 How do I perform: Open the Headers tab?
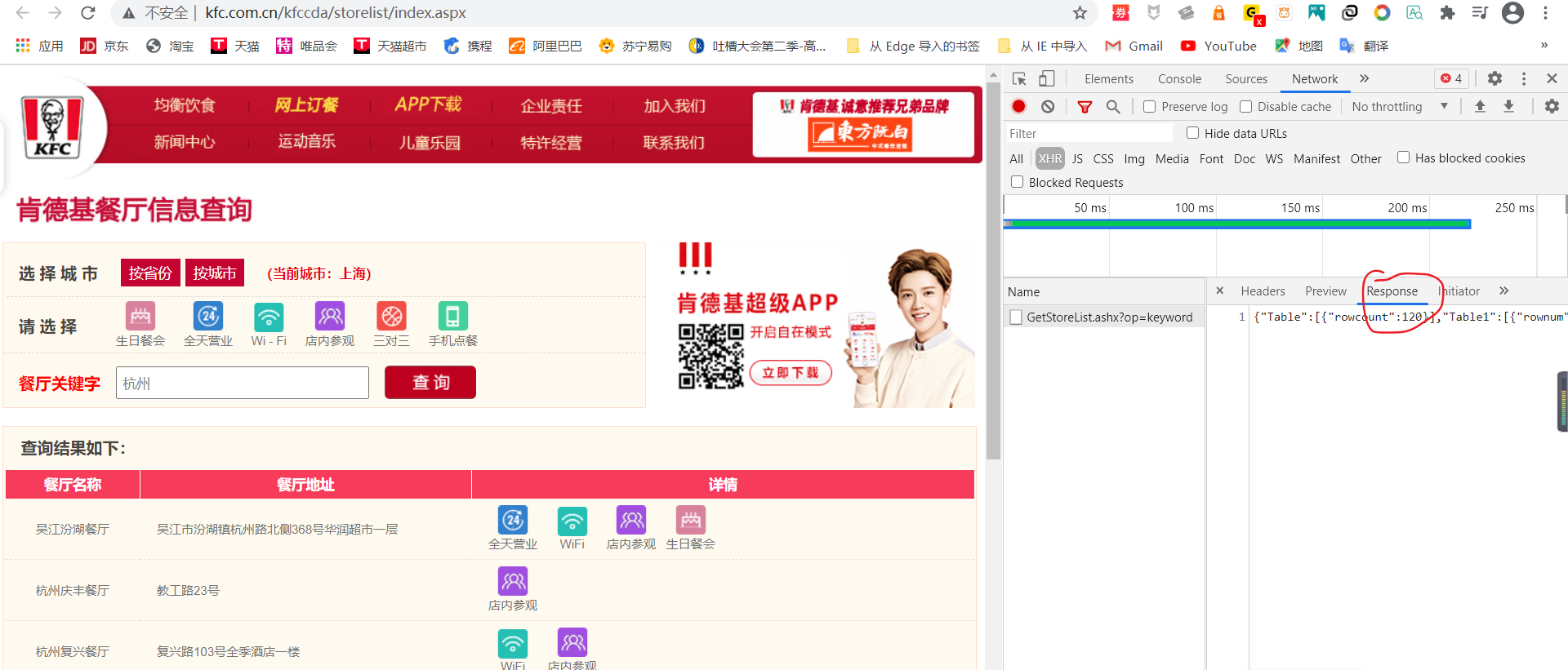(x=1263, y=291)
